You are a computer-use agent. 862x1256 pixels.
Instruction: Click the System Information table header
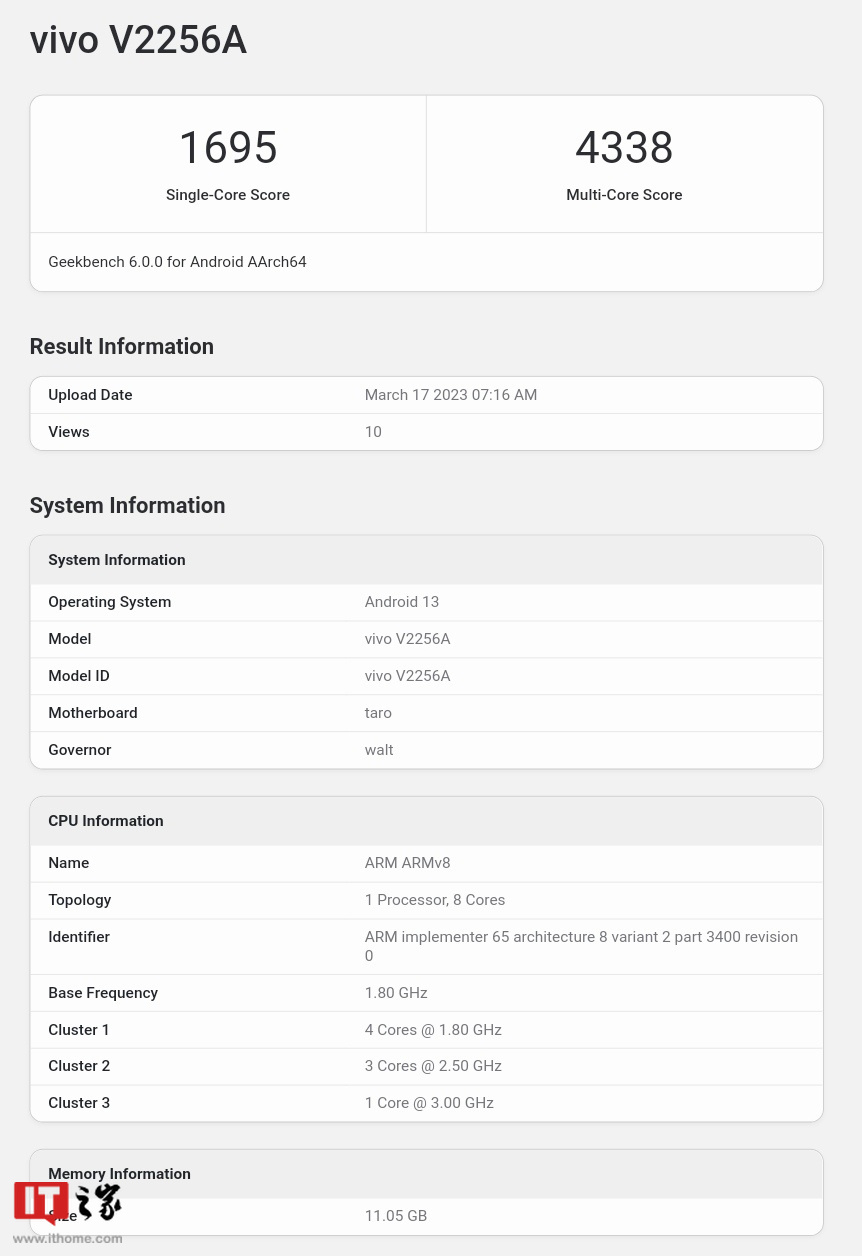(117, 560)
